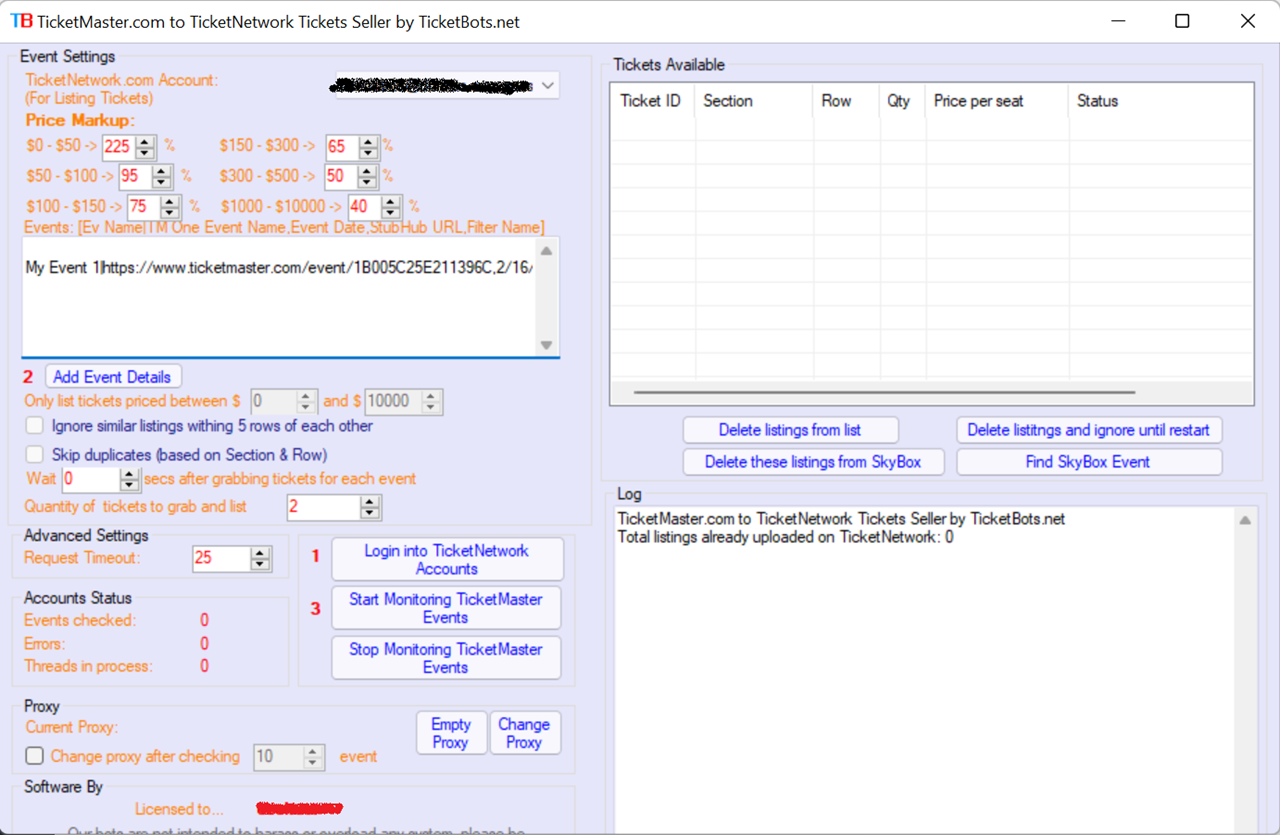The height and width of the screenshot is (835, 1280).
Task: Click into the Events text area
Action: [x=279, y=297]
